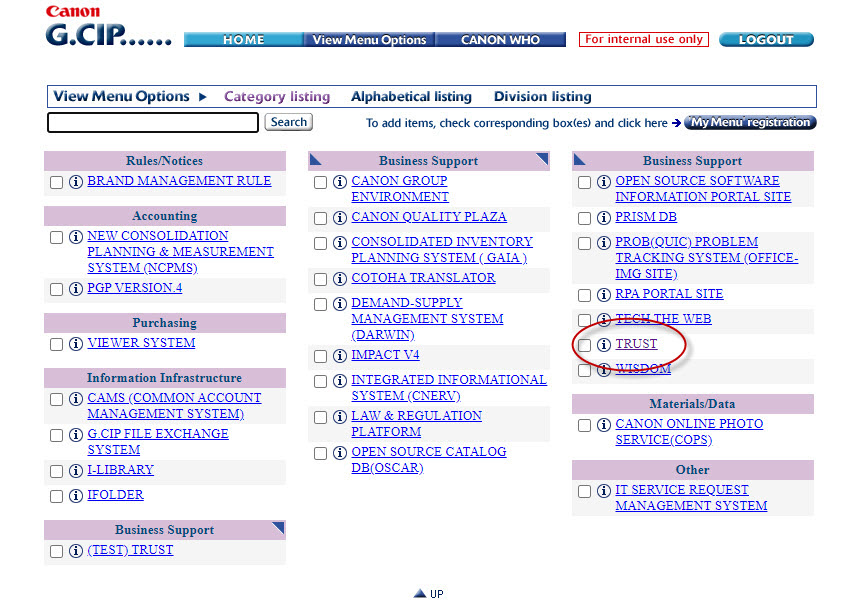Open info icon for LAW & REGULATION PLATFORM
Screen dimensions: 865x600
pyautogui.click(x=340, y=417)
